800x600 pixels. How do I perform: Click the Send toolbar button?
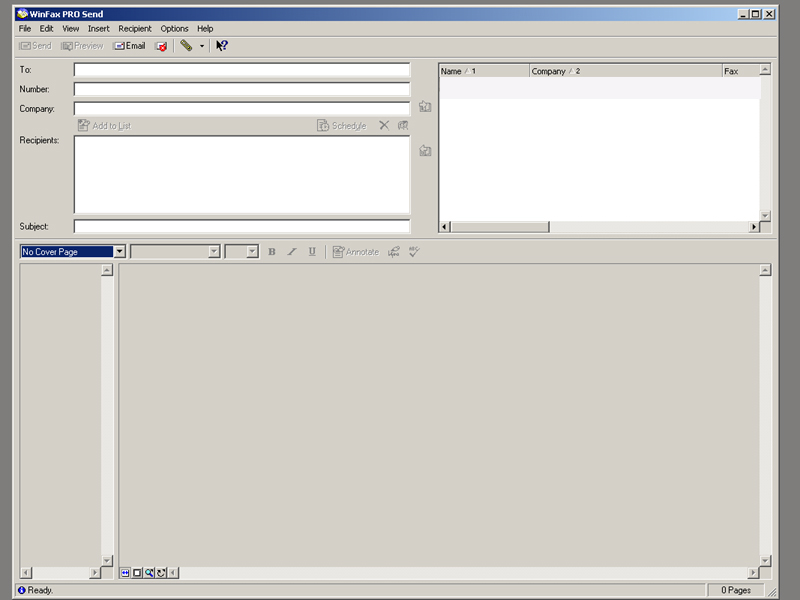coord(35,46)
